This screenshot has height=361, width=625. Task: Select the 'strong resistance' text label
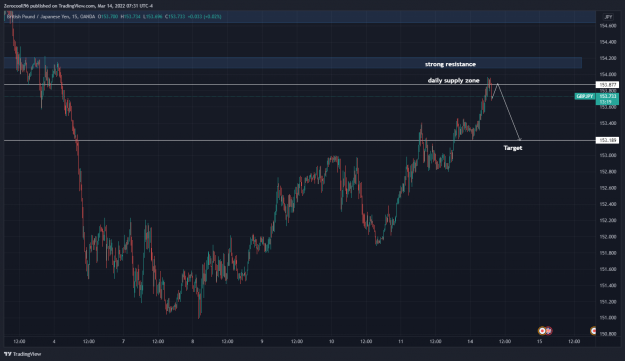click(x=450, y=64)
